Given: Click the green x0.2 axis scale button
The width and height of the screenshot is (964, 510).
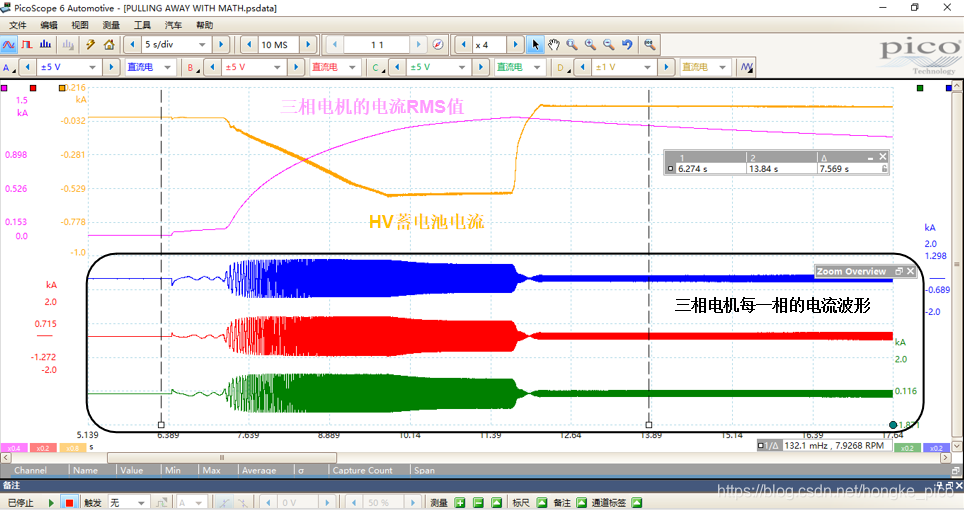Looking at the screenshot, I should (907, 448).
